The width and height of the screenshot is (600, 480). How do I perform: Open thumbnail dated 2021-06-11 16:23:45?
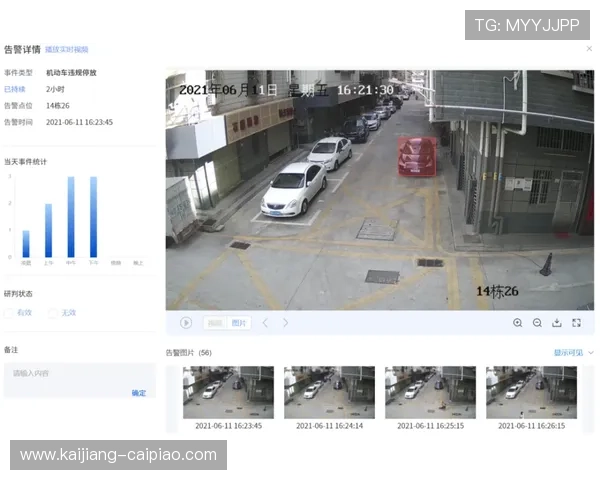[228, 392]
